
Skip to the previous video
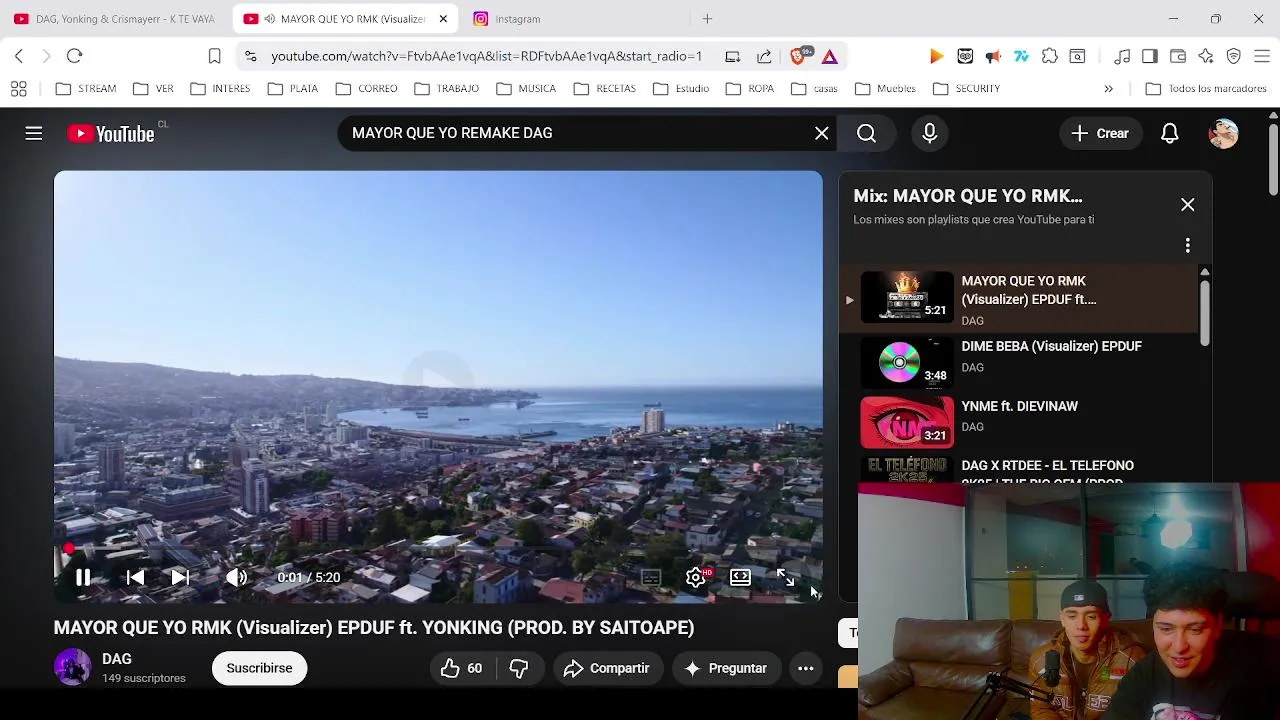point(135,577)
